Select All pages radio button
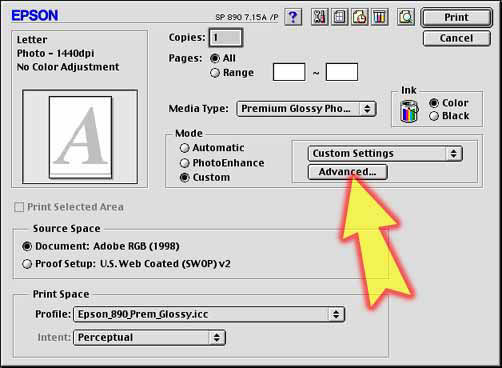 pyautogui.click(x=215, y=59)
